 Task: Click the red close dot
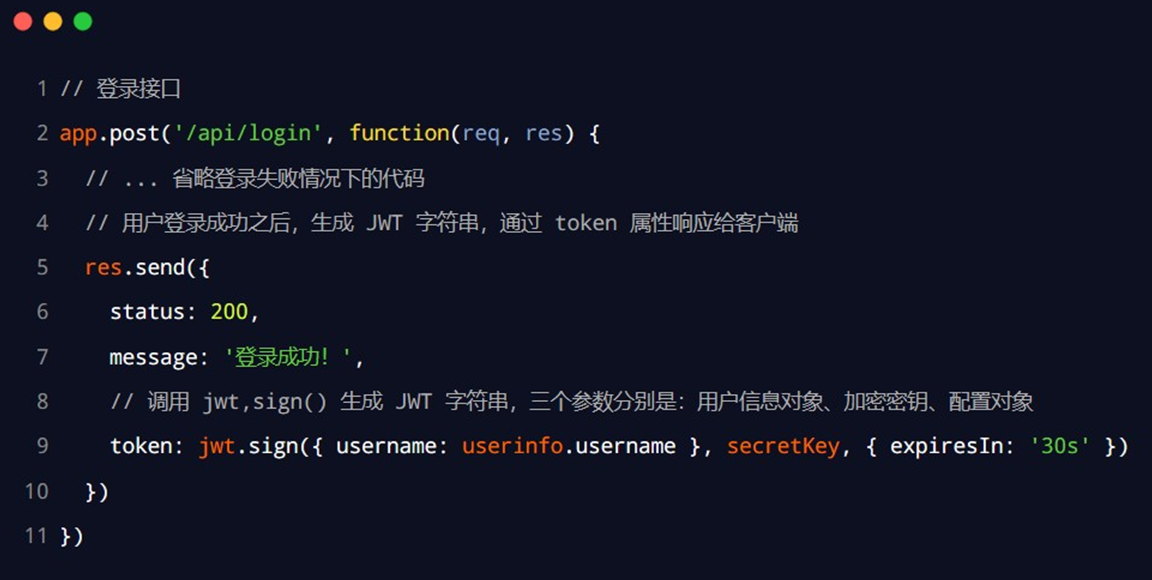point(23,21)
